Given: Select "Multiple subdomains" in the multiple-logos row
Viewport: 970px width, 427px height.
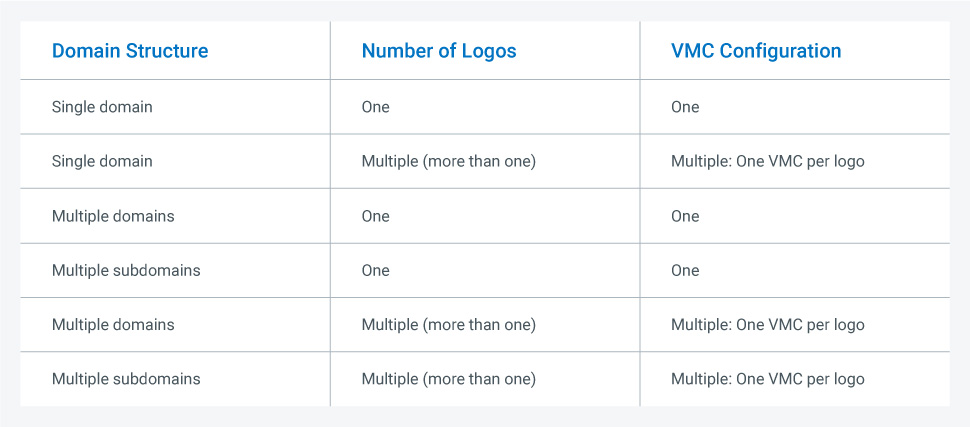Looking at the screenshot, I should (126, 379).
